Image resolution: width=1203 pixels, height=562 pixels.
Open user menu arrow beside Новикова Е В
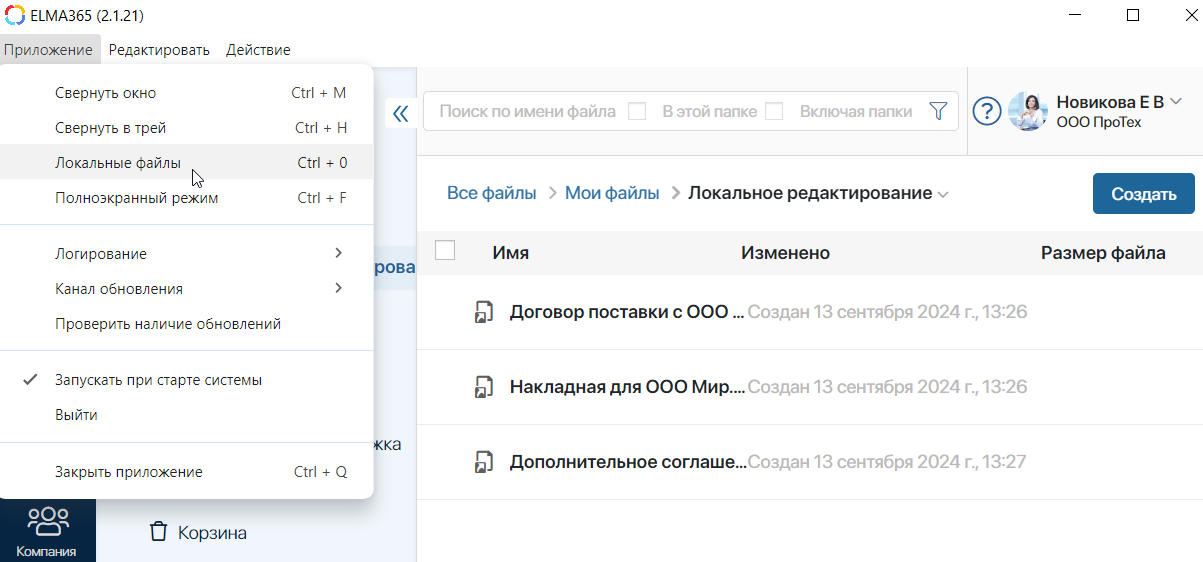point(1176,101)
